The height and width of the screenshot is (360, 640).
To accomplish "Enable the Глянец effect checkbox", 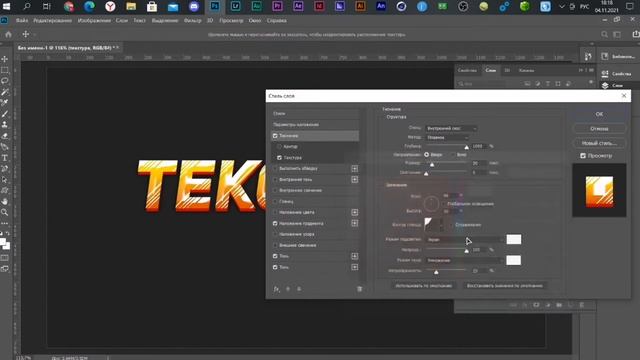I will pos(275,202).
